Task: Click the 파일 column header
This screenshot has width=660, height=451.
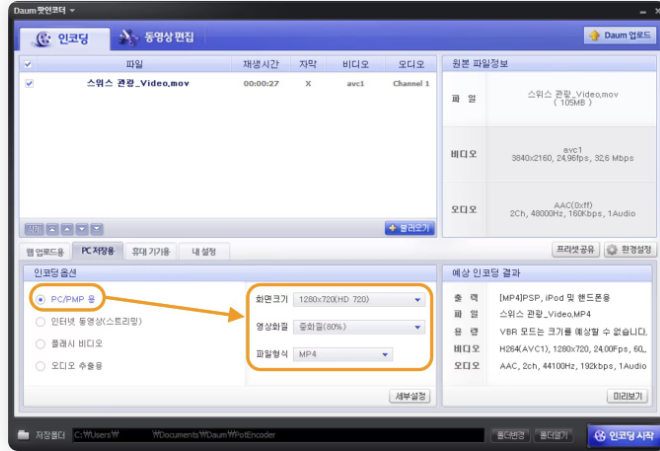Action: click(x=134, y=64)
